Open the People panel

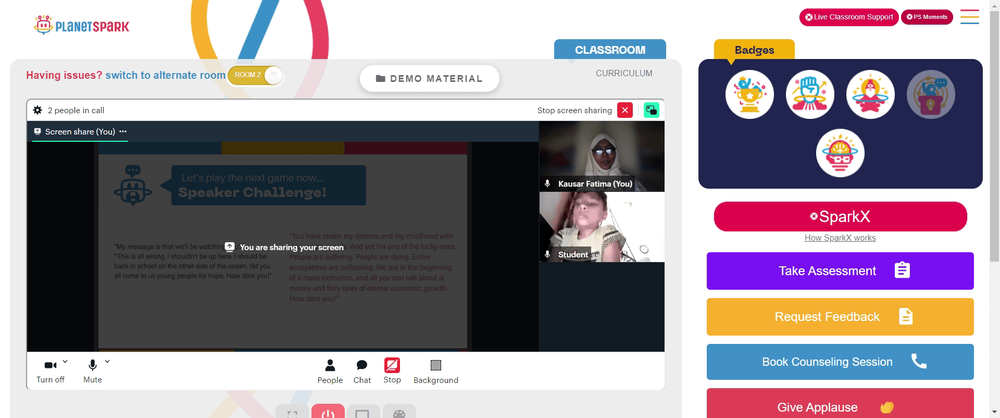click(330, 371)
